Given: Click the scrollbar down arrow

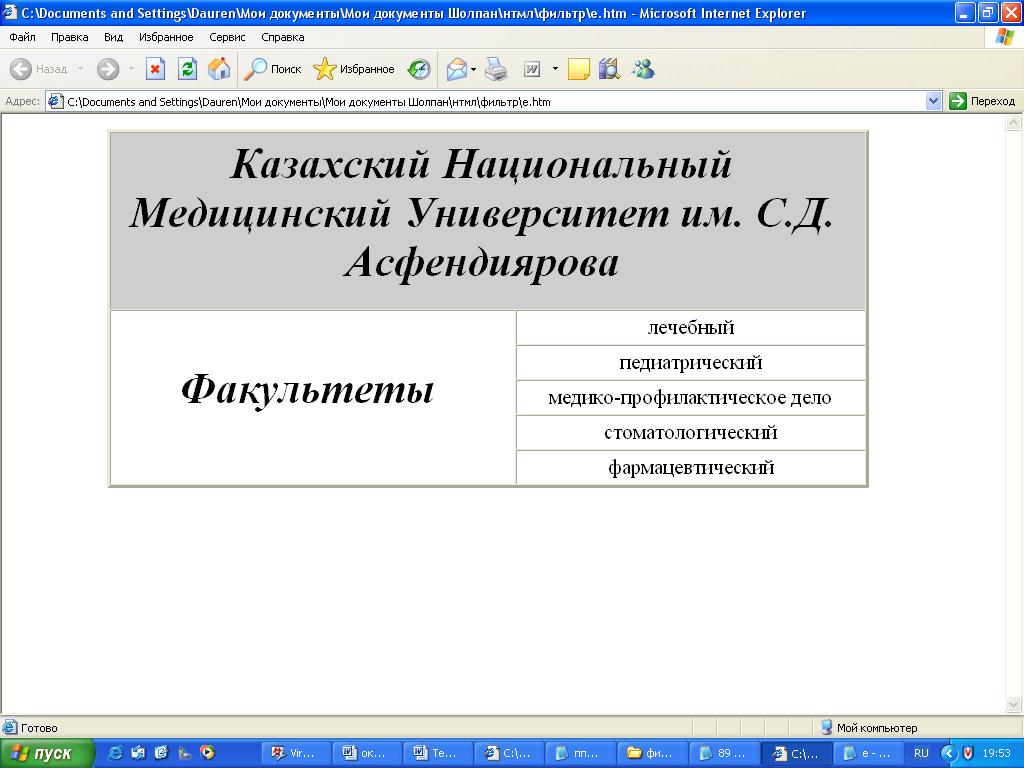Looking at the screenshot, I should click(1014, 704).
